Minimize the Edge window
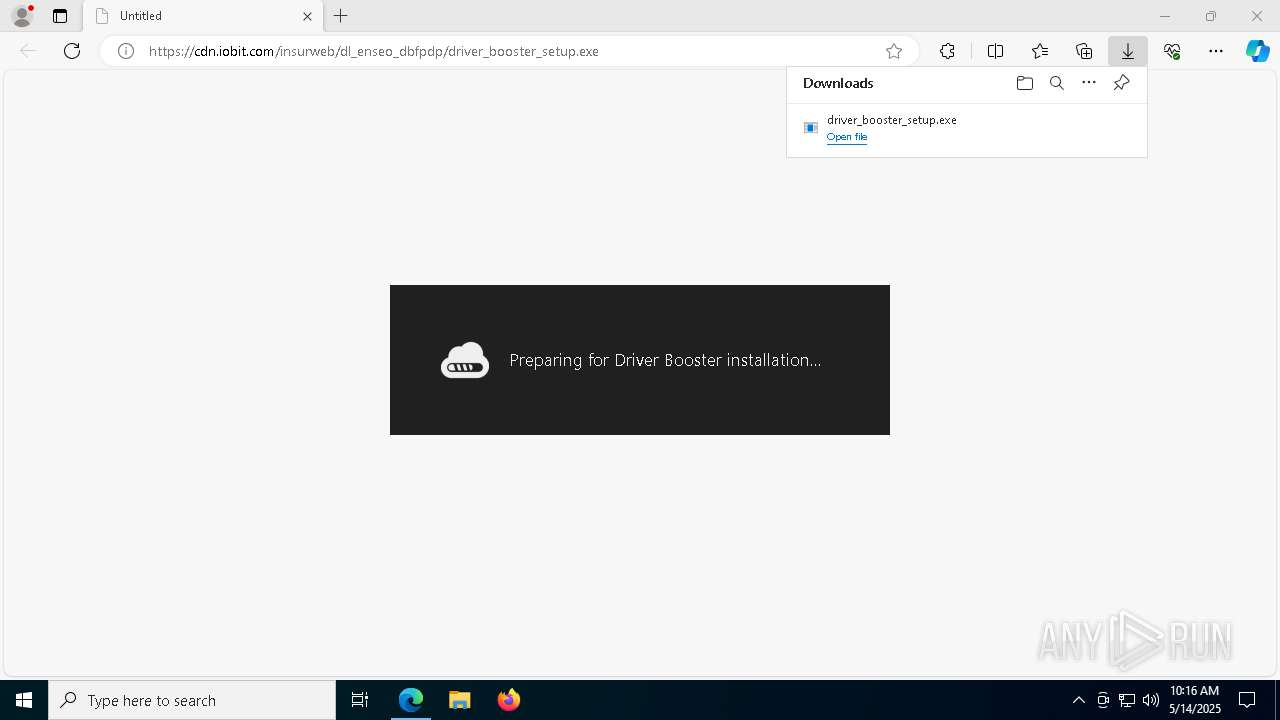Screen dimensions: 1280x720 1165,16
